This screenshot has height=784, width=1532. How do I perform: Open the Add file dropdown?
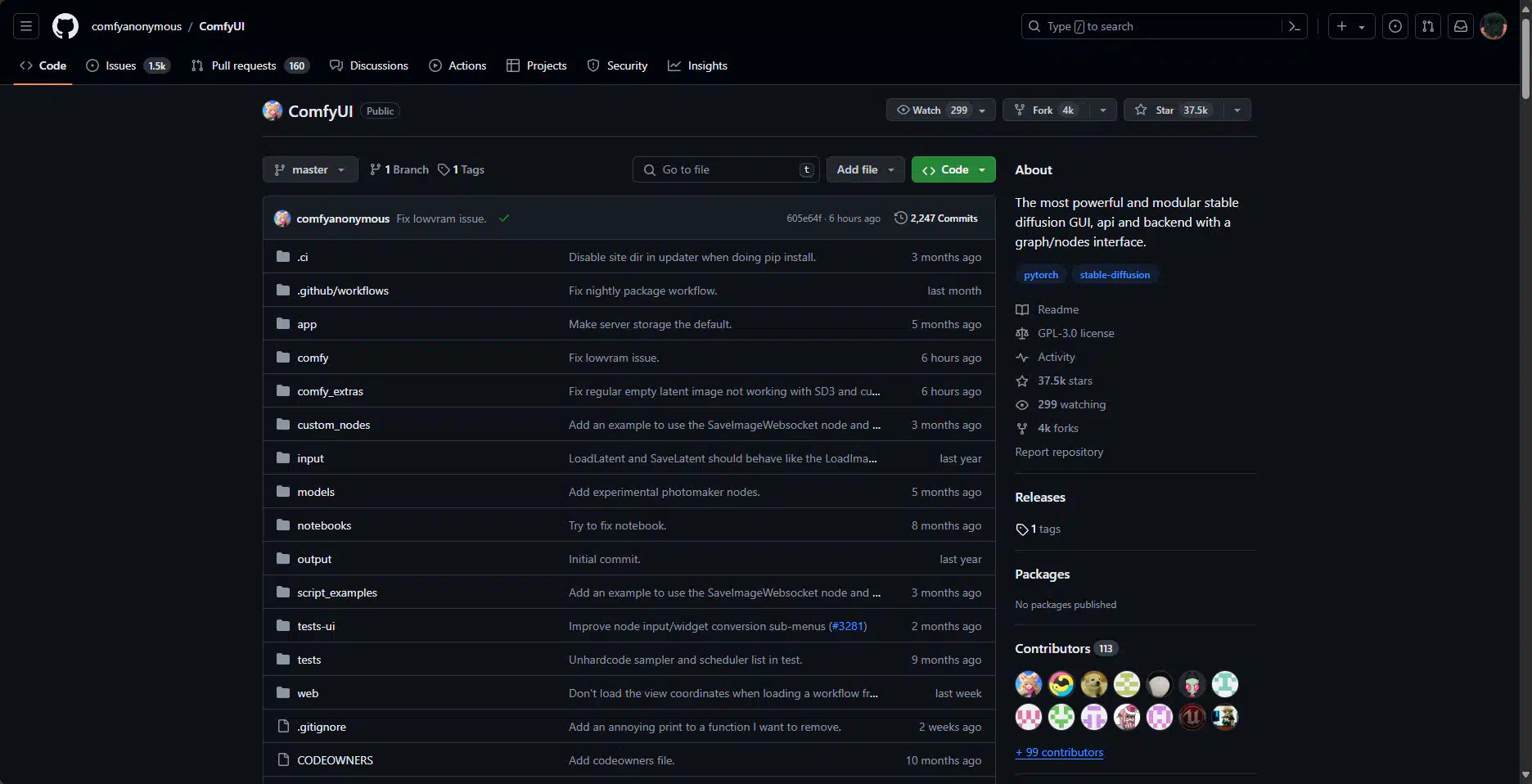866,169
